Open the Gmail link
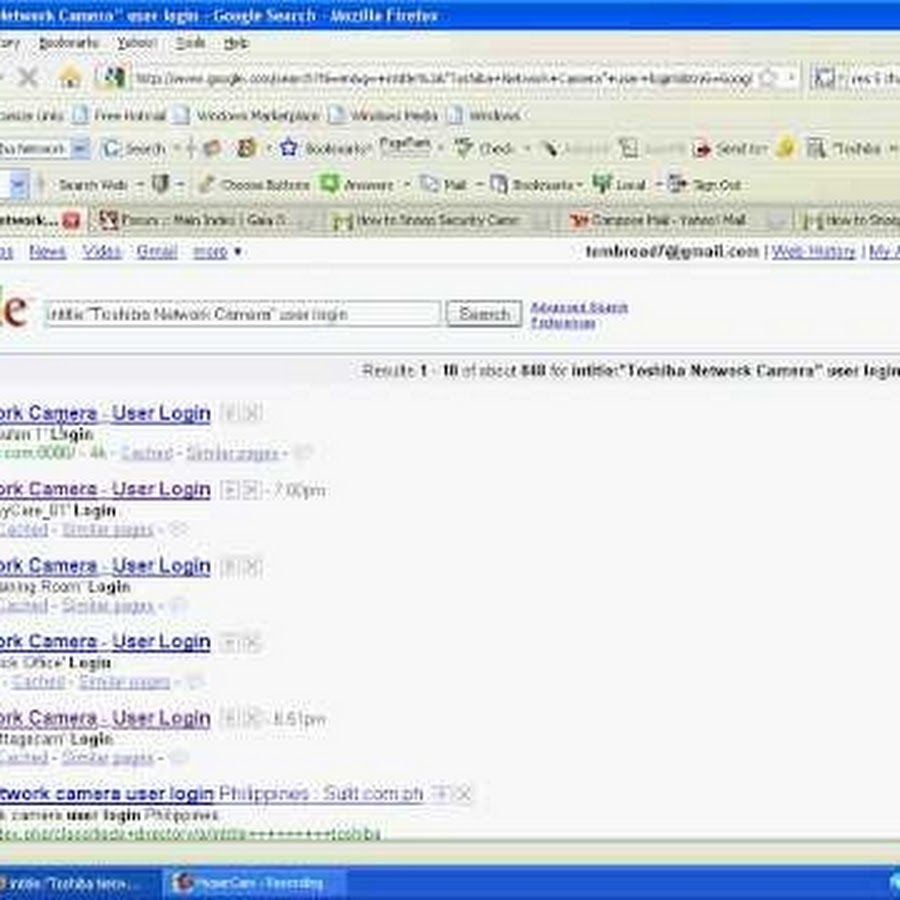This screenshot has height=900, width=900. coord(157,251)
